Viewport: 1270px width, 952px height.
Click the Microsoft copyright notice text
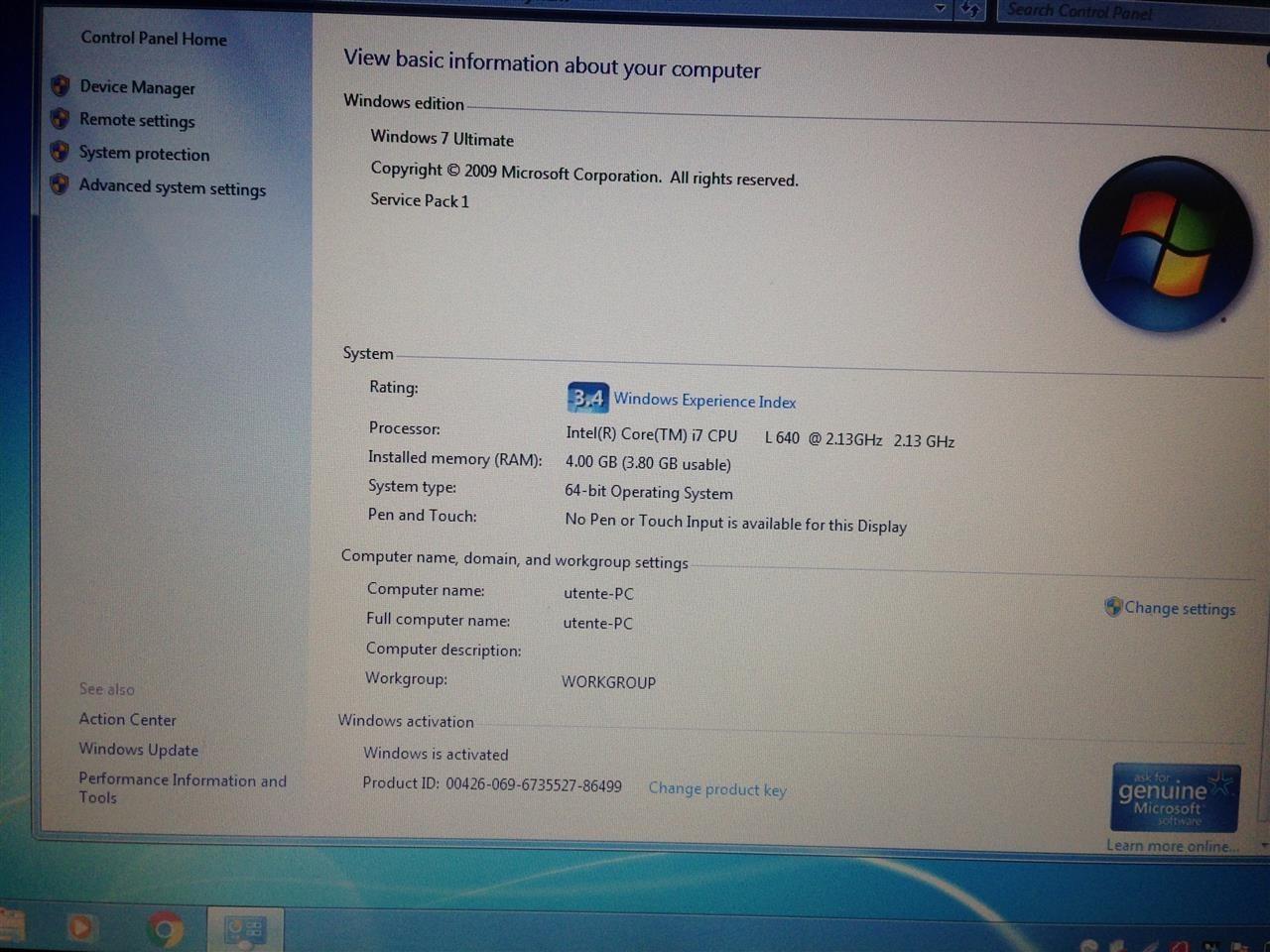click(584, 174)
